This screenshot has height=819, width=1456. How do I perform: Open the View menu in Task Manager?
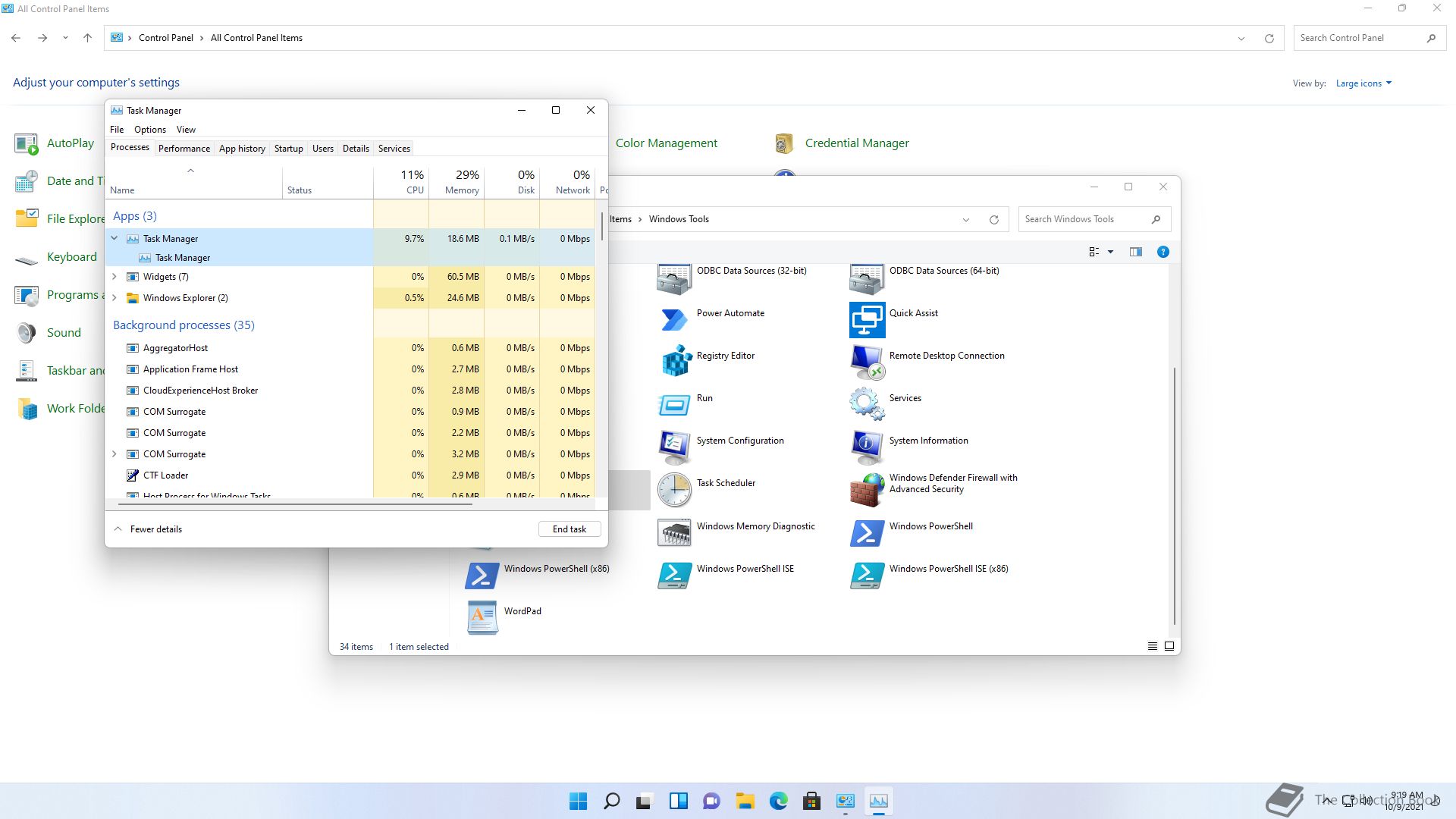(186, 130)
